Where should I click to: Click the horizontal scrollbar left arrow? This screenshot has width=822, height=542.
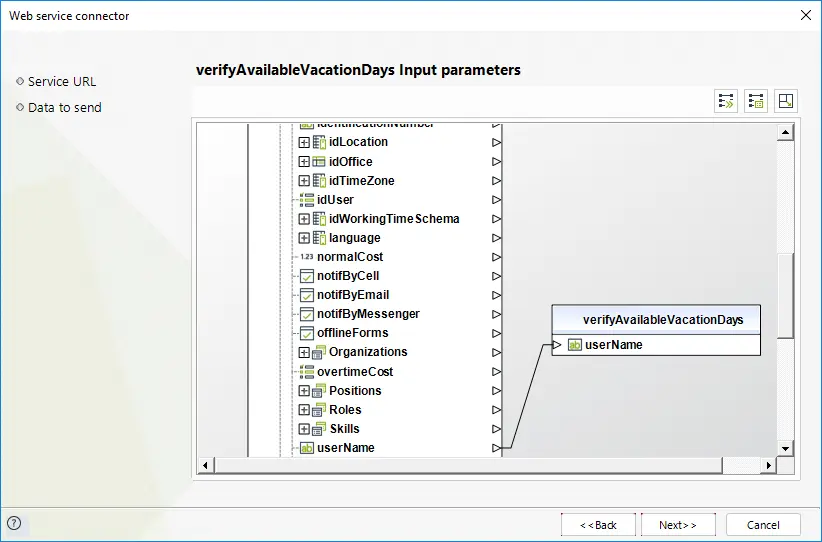point(206,465)
